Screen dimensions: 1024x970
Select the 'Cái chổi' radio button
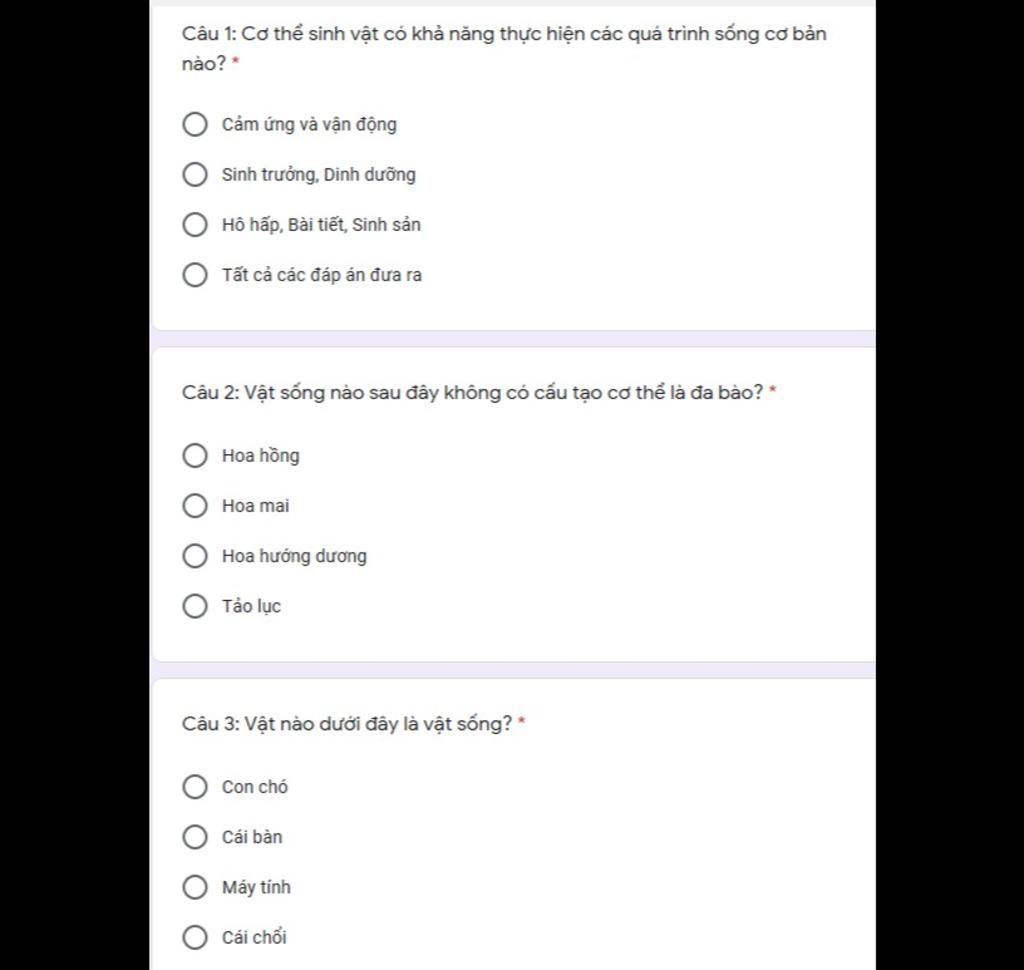pos(195,937)
